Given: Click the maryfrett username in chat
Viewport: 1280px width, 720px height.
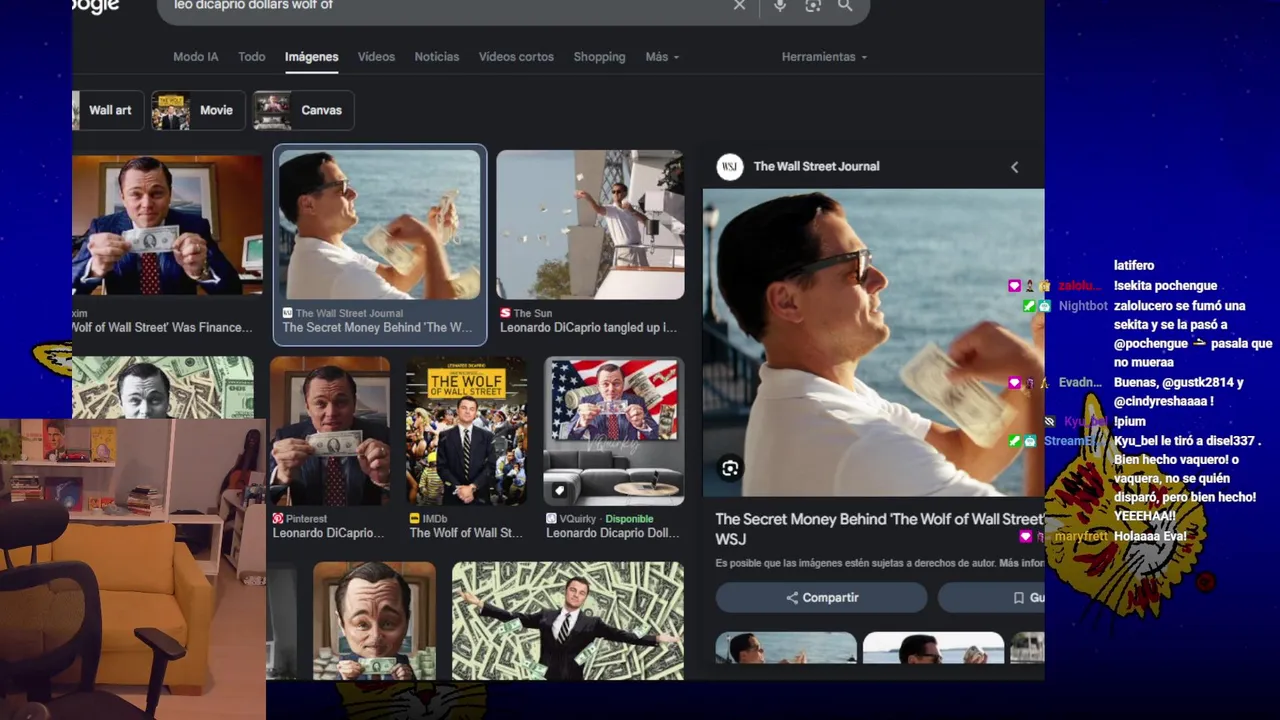Looking at the screenshot, I should click(1081, 536).
